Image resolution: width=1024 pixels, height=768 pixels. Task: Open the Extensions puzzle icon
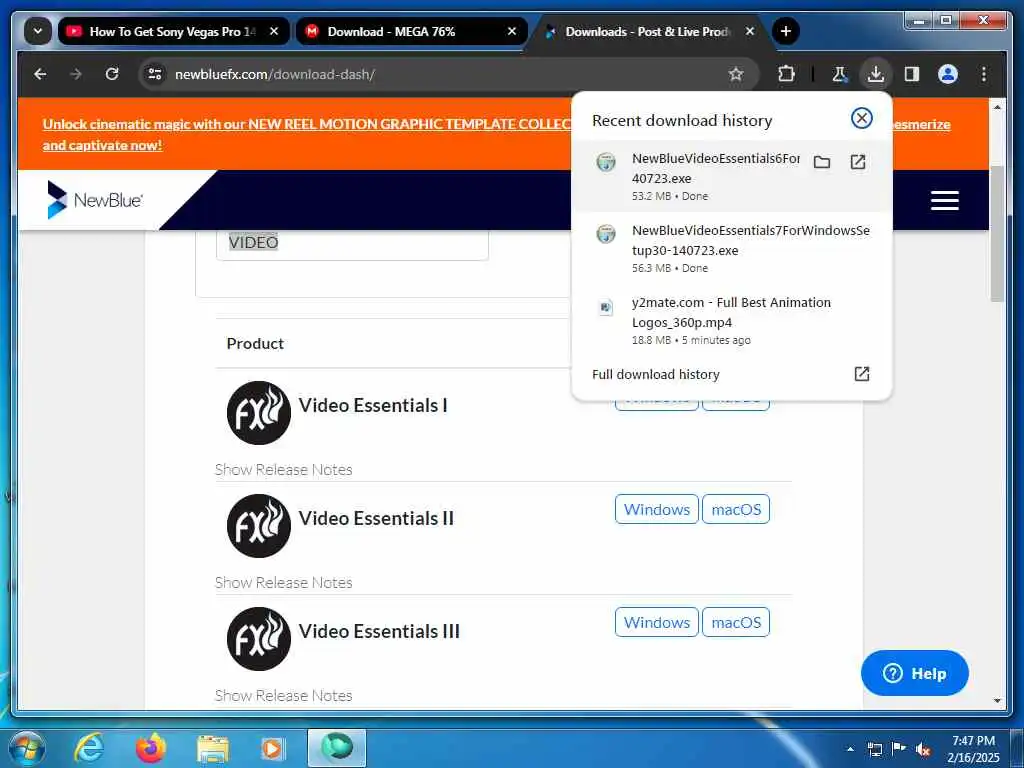point(786,74)
